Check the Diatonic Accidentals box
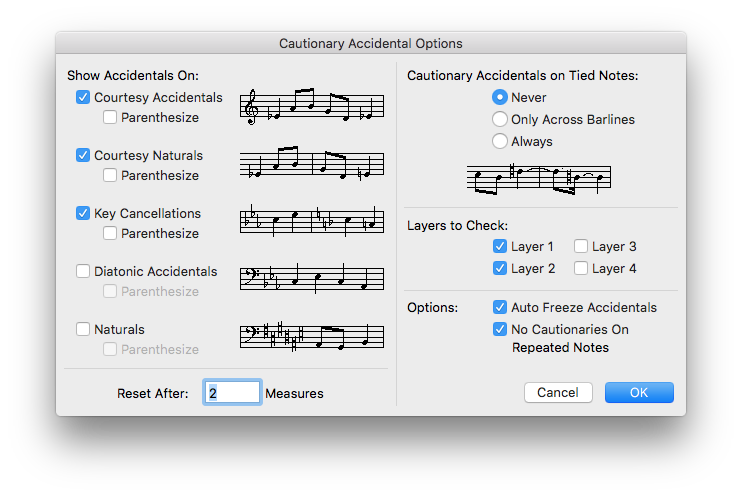The image size is (742, 496). [83, 271]
